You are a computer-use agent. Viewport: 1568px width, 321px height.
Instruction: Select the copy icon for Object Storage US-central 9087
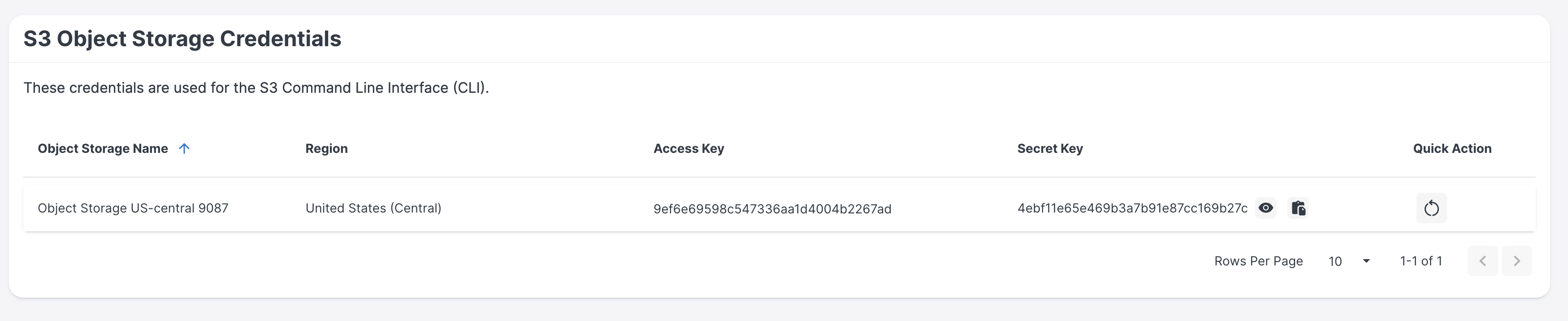[1299, 208]
